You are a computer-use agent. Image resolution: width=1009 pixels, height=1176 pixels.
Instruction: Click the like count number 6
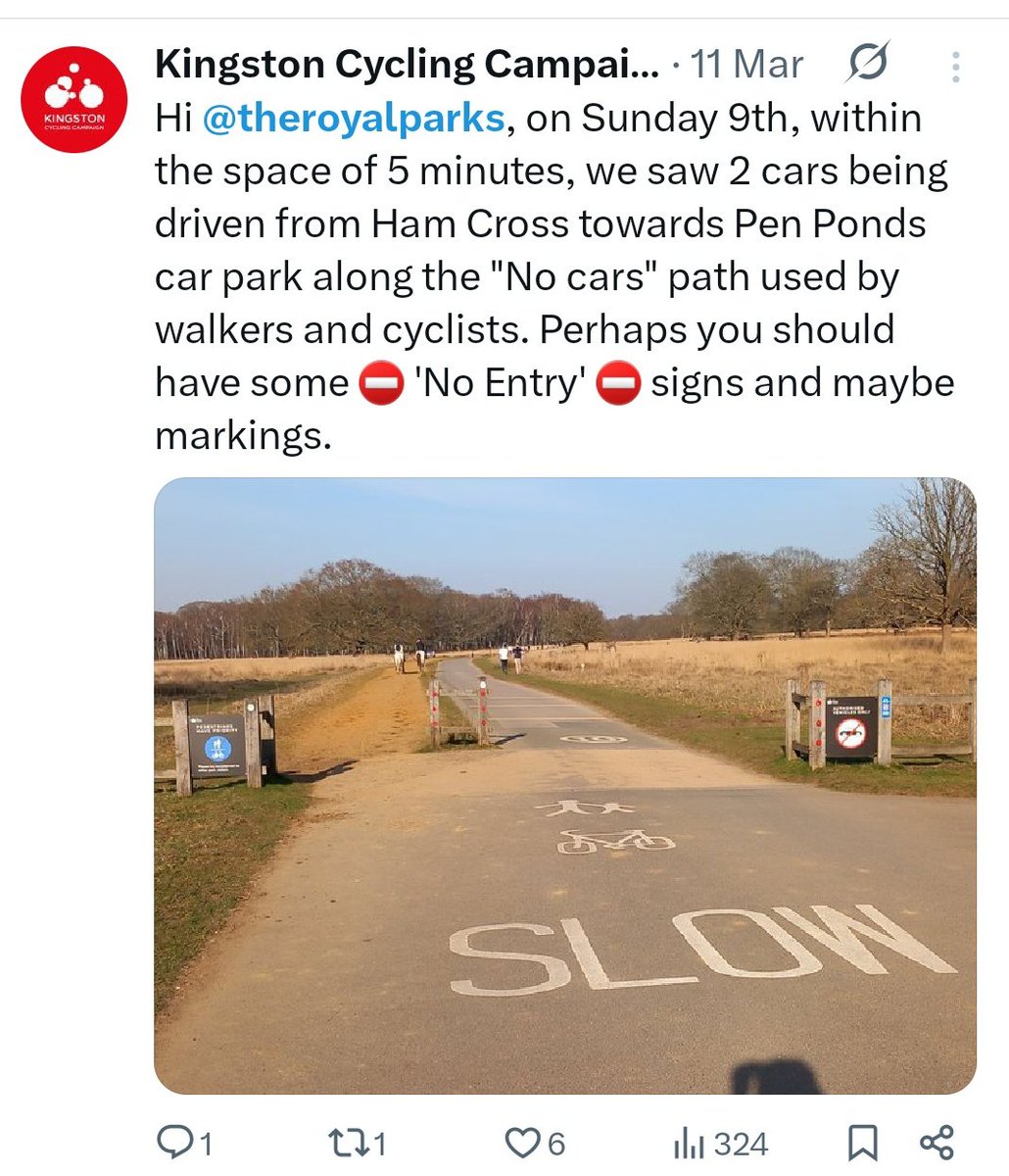click(x=555, y=1144)
